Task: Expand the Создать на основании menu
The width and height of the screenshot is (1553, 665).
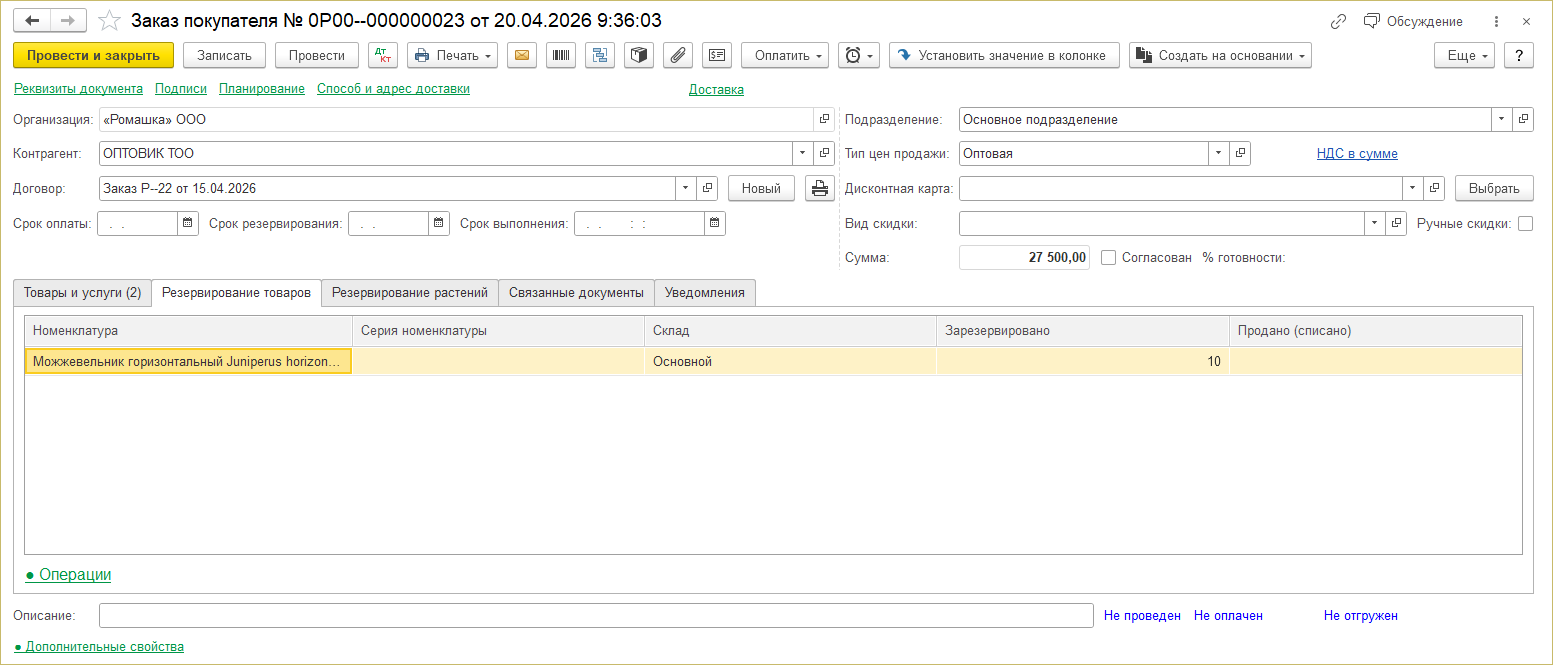Action: tap(1220, 56)
